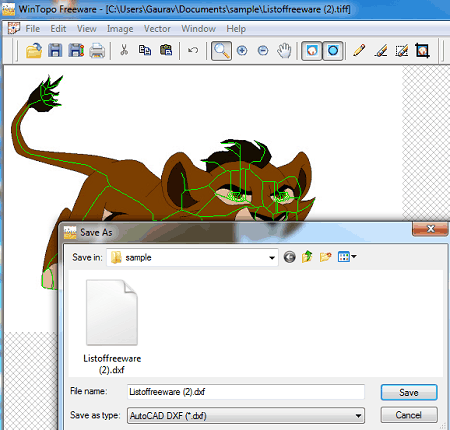Click the Cut scissors icon
Image resolution: width=450 pixels, height=430 pixels.
click(x=124, y=50)
